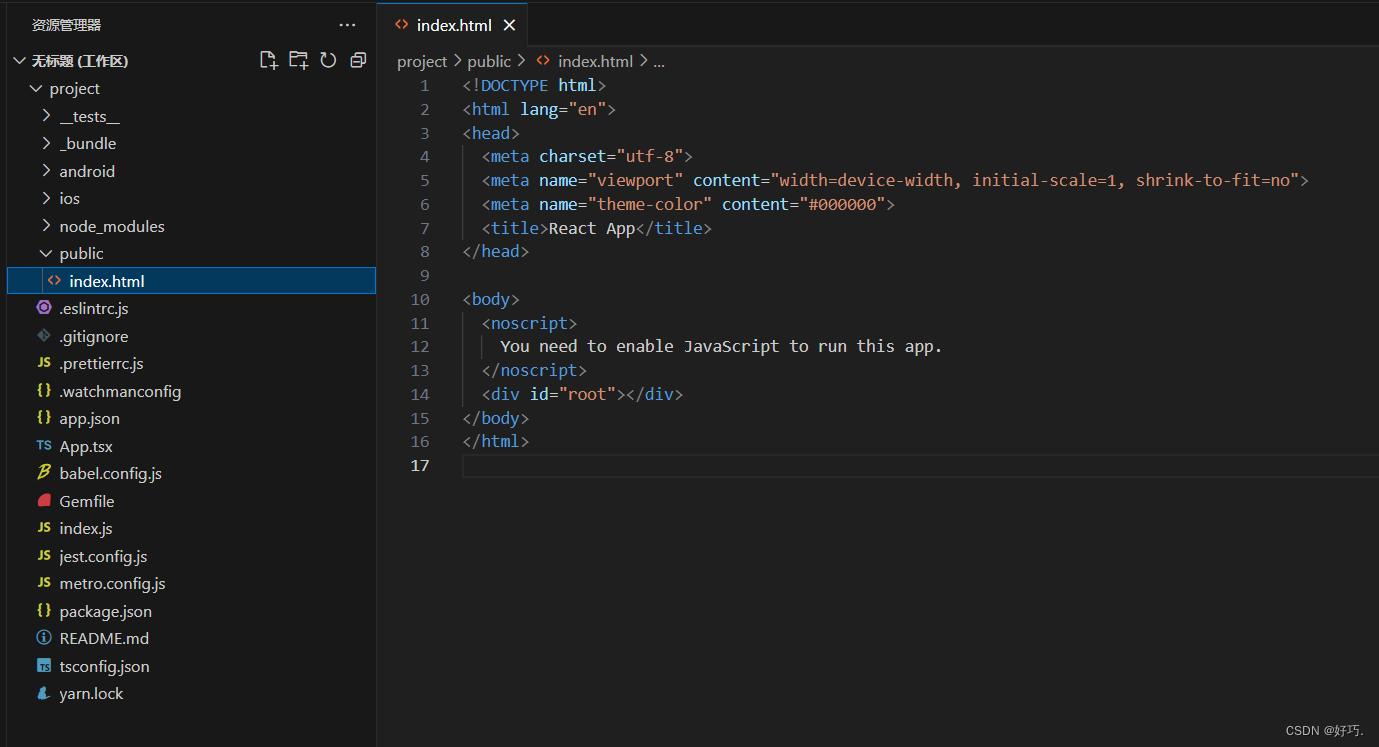Switch to the index.html editor tab
The height and width of the screenshot is (747, 1379).
453,25
